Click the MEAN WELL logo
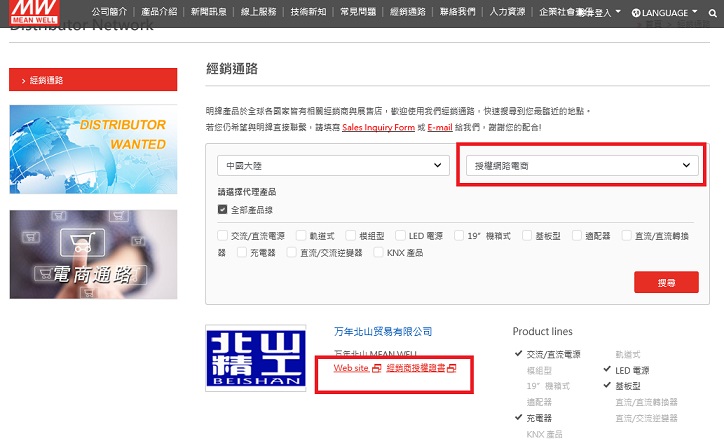Viewport: 724px width, 448px height. pyautogui.click(x=33, y=13)
